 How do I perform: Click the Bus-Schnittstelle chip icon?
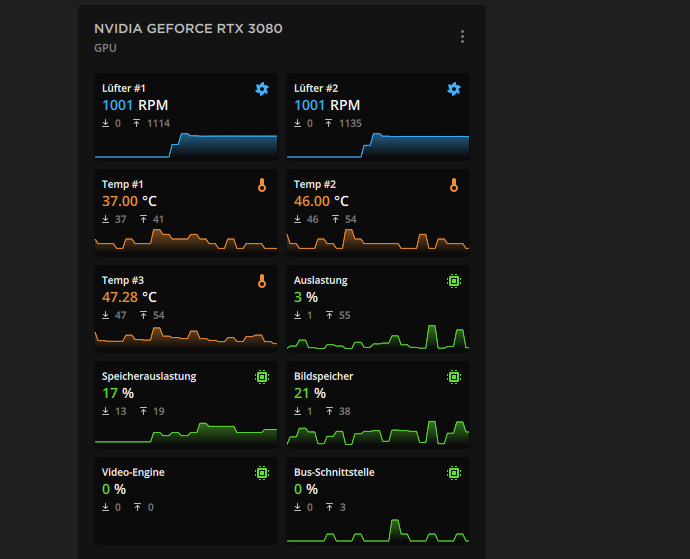454,473
